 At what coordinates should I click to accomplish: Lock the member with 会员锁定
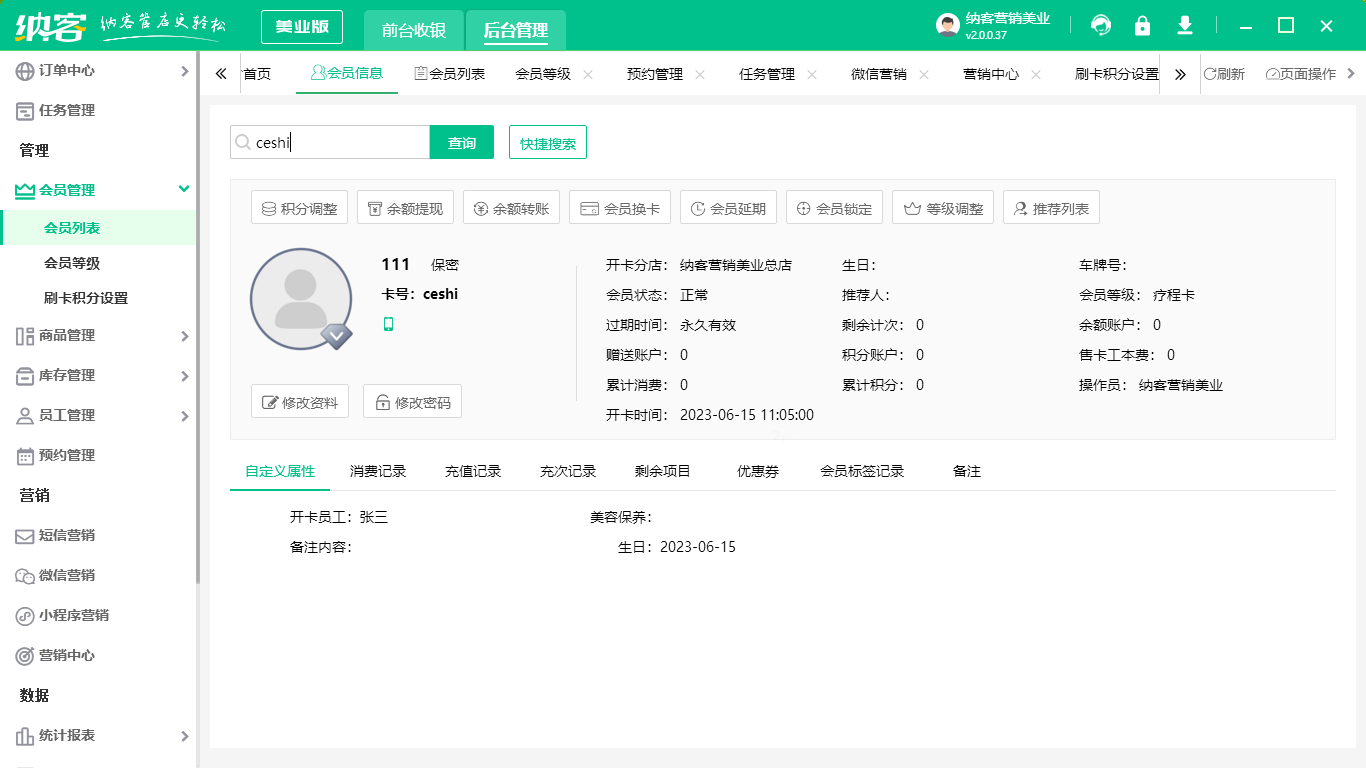pyautogui.click(x=834, y=207)
